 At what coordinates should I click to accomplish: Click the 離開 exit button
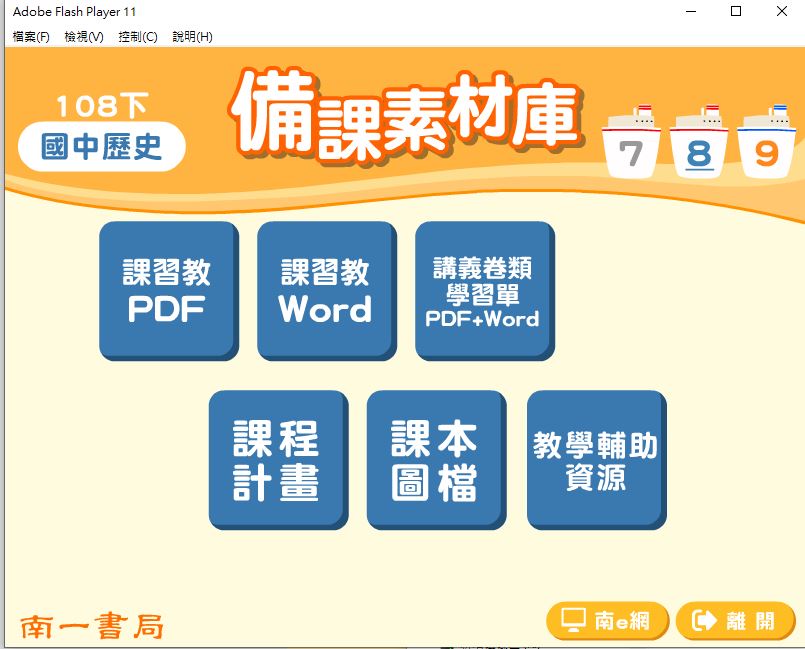735,621
